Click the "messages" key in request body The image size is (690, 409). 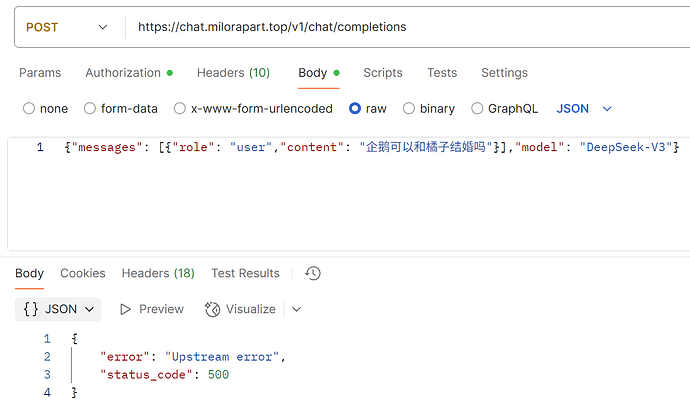point(107,147)
